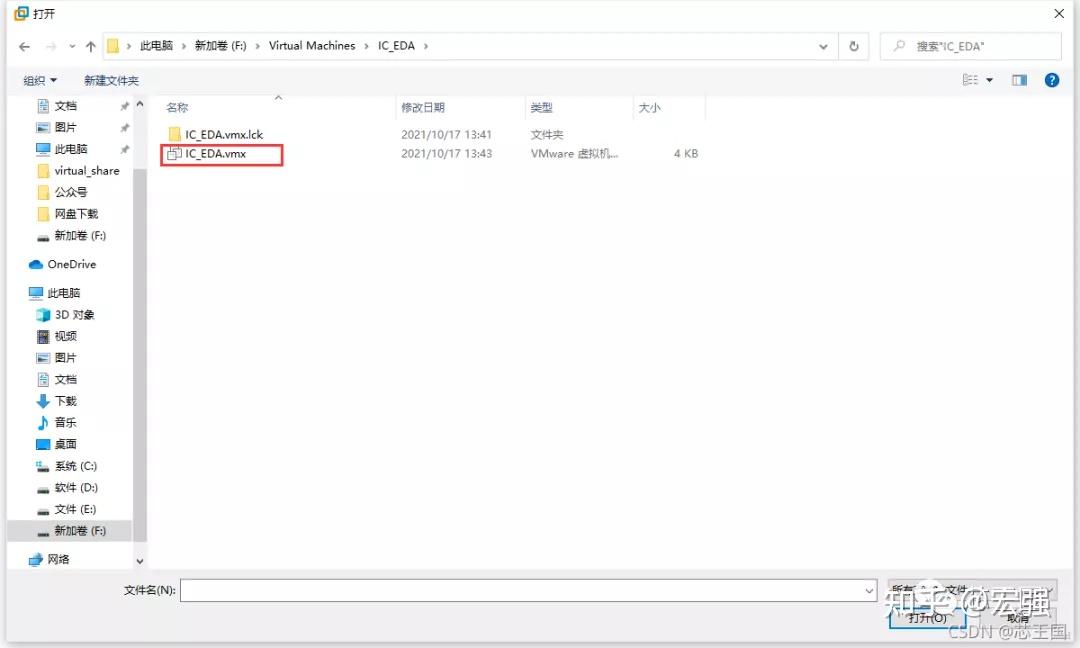Go up one folder level
1080x648 pixels.
tap(90, 47)
